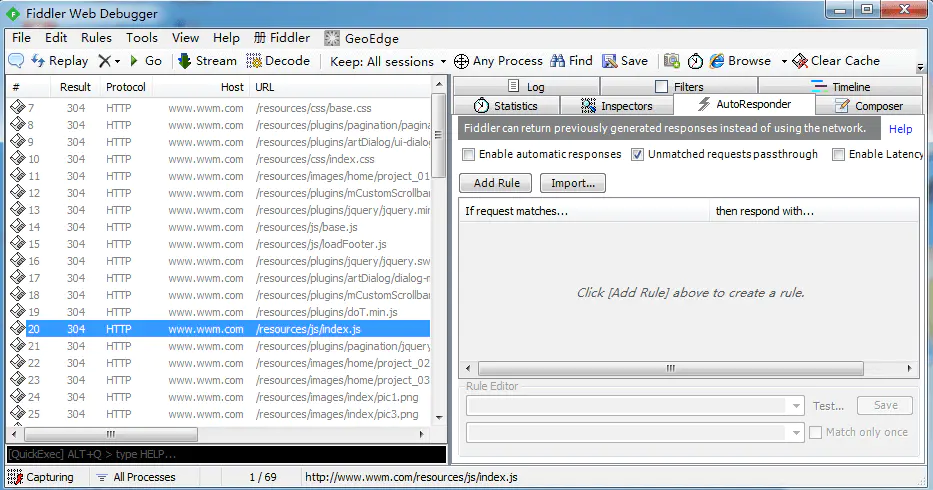This screenshot has width=933, height=490.
Task: Click the camera screenshot toolbar icon
Action: coord(672,61)
